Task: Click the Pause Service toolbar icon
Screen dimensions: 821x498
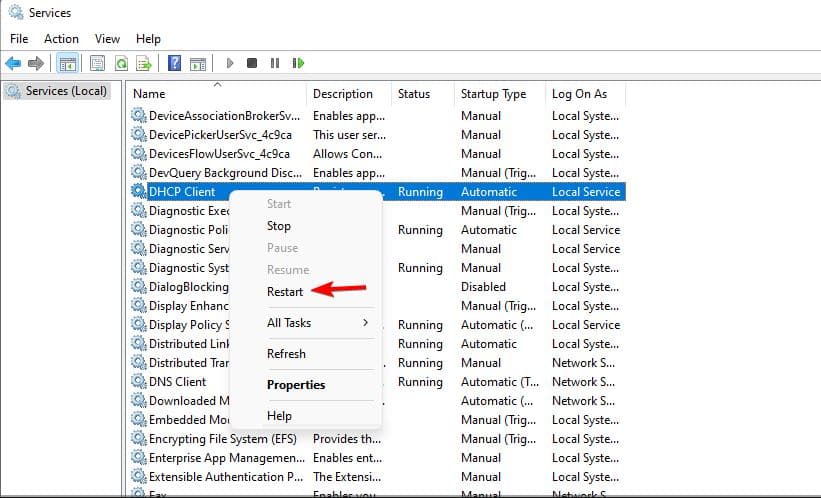Action: click(275, 63)
